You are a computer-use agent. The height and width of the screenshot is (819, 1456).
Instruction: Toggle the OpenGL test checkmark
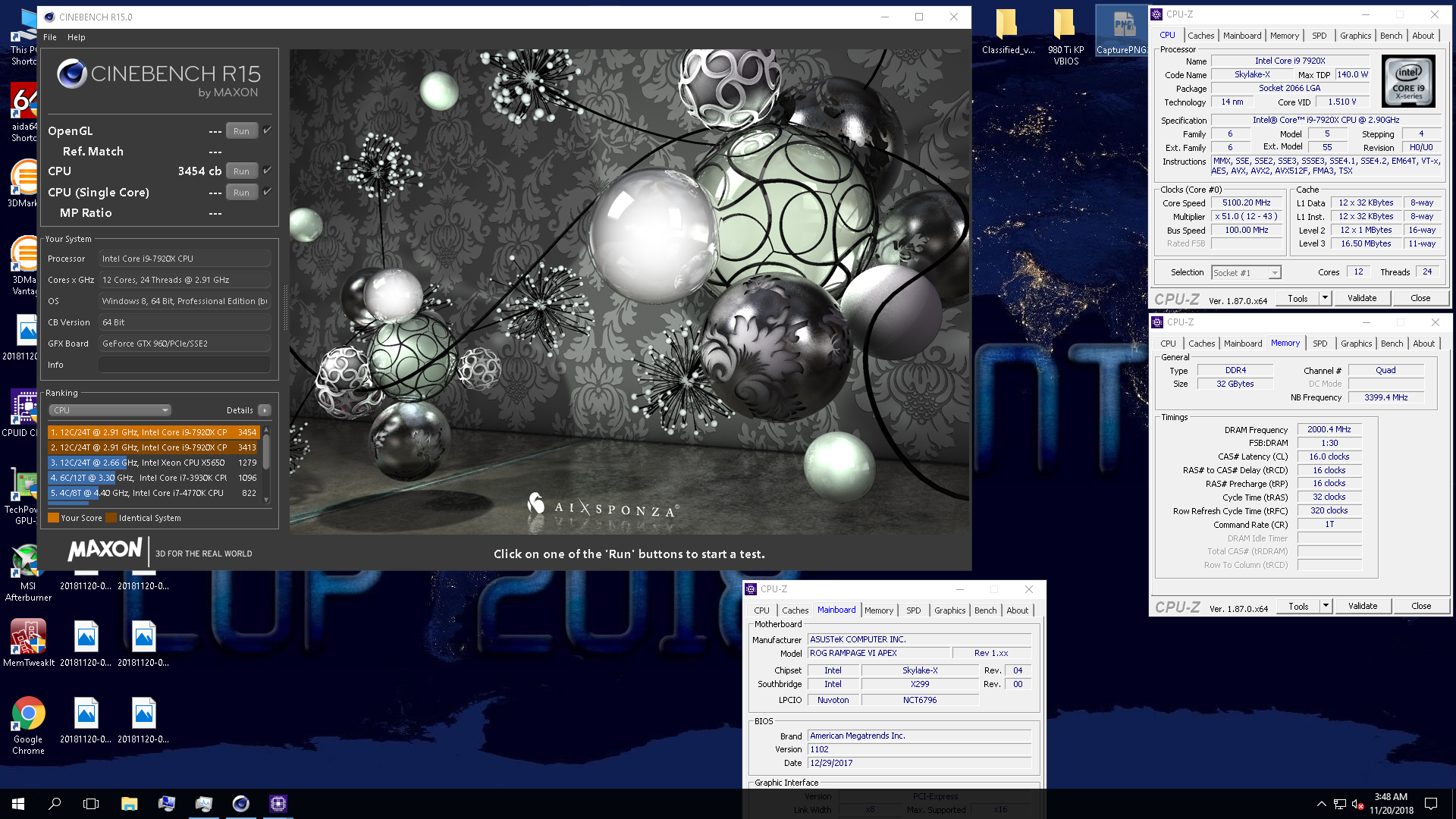[267, 130]
